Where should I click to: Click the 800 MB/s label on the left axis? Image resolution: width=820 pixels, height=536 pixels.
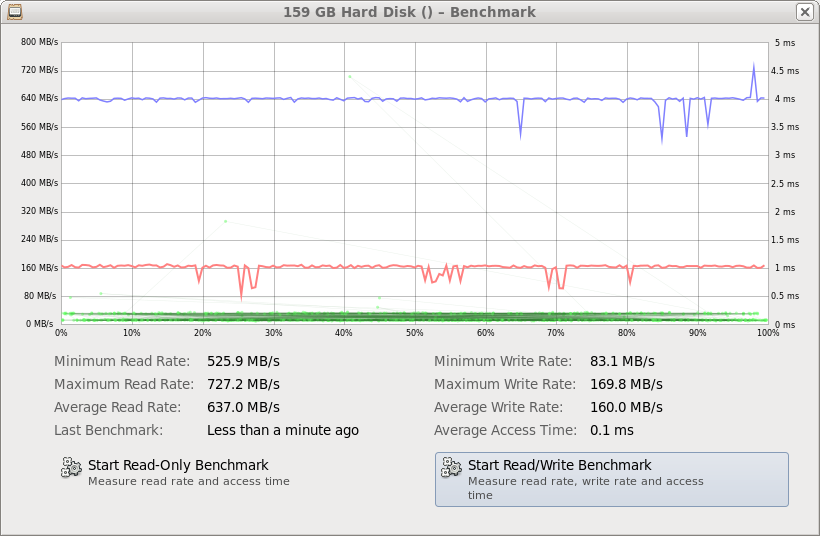pos(40,42)
